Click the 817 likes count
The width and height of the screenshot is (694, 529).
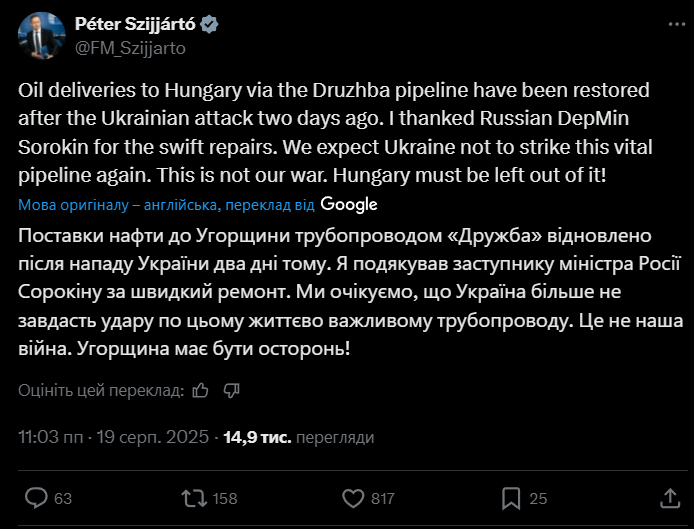point(383,497)
